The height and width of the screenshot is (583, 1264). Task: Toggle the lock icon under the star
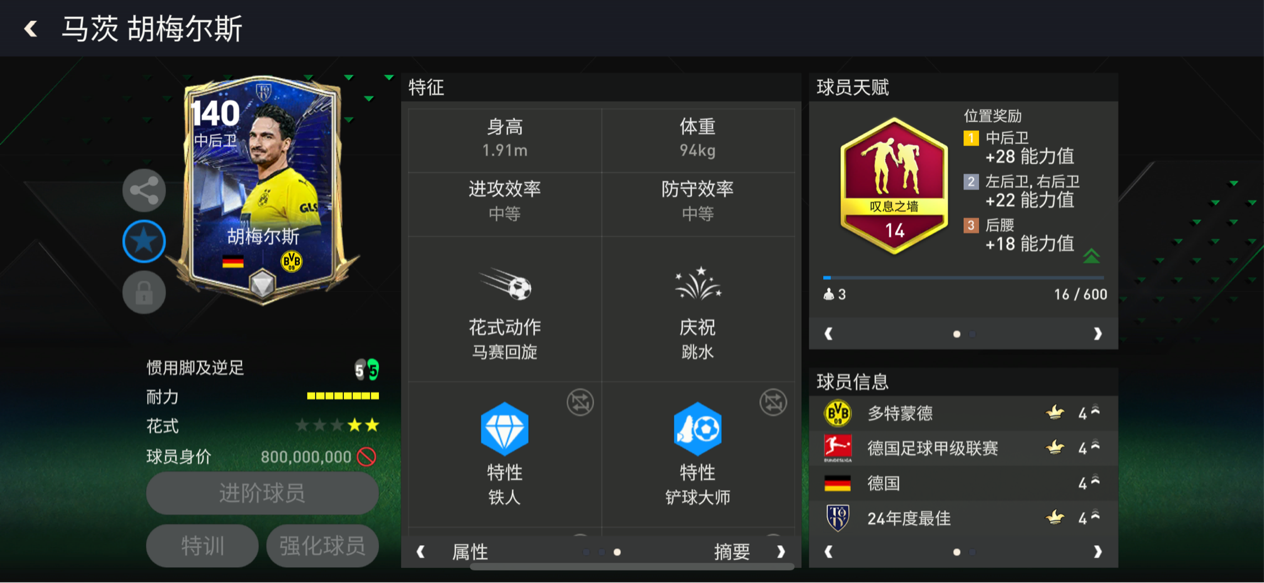click(x=144, y=293)
